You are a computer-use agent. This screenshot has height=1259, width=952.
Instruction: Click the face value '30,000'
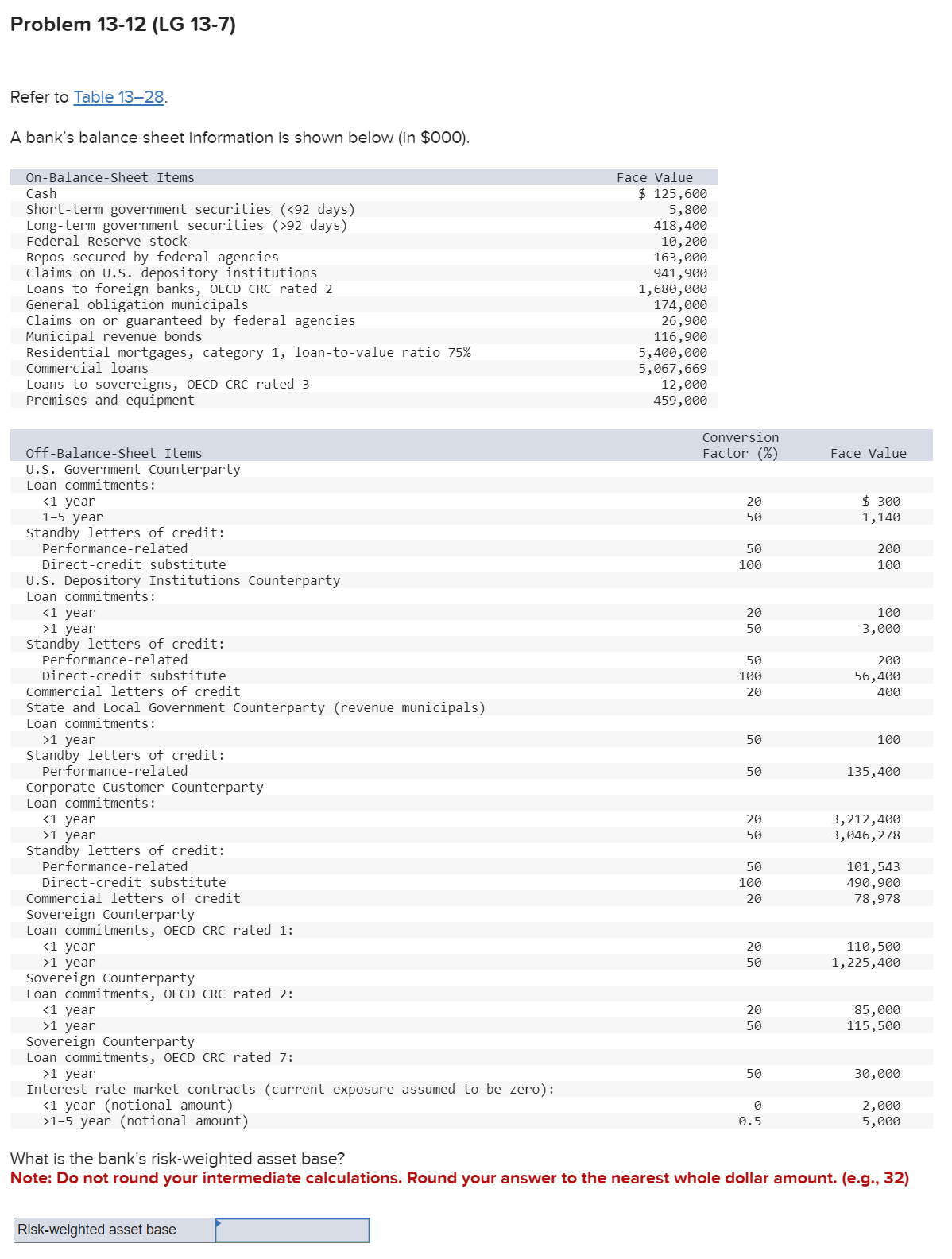click(877, 1074)
